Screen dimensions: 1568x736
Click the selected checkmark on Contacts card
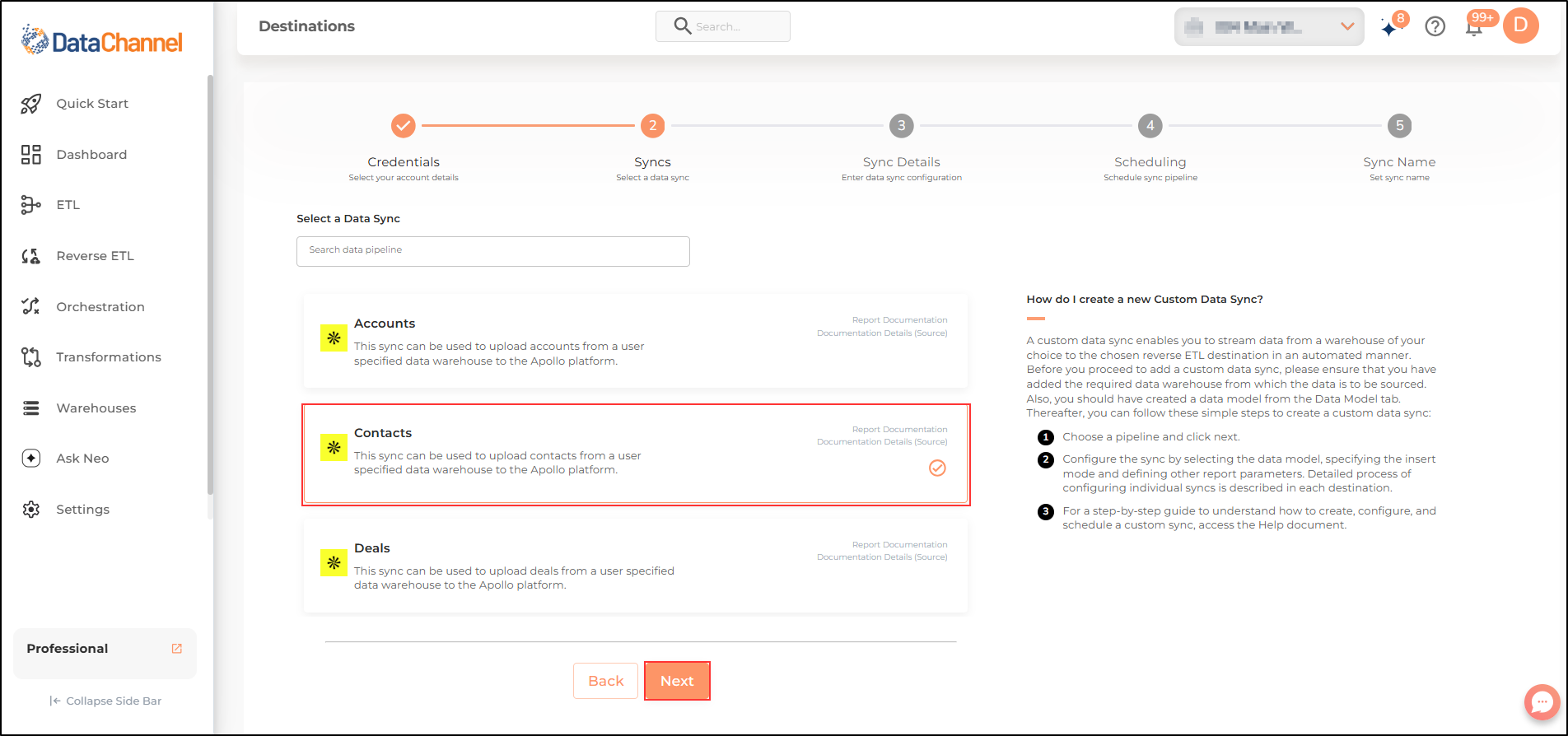pos(937,468)
